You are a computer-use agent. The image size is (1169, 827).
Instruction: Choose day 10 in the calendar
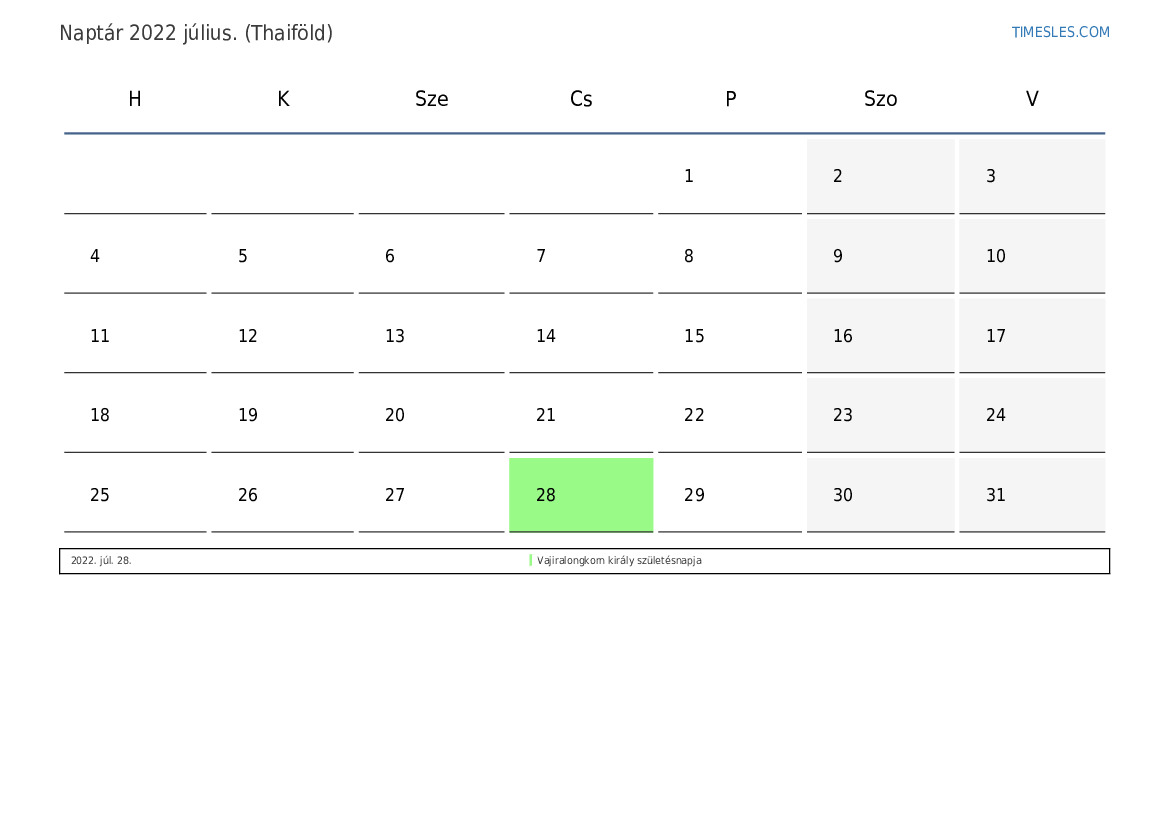pyautogui.click(x=1032, y=256)
